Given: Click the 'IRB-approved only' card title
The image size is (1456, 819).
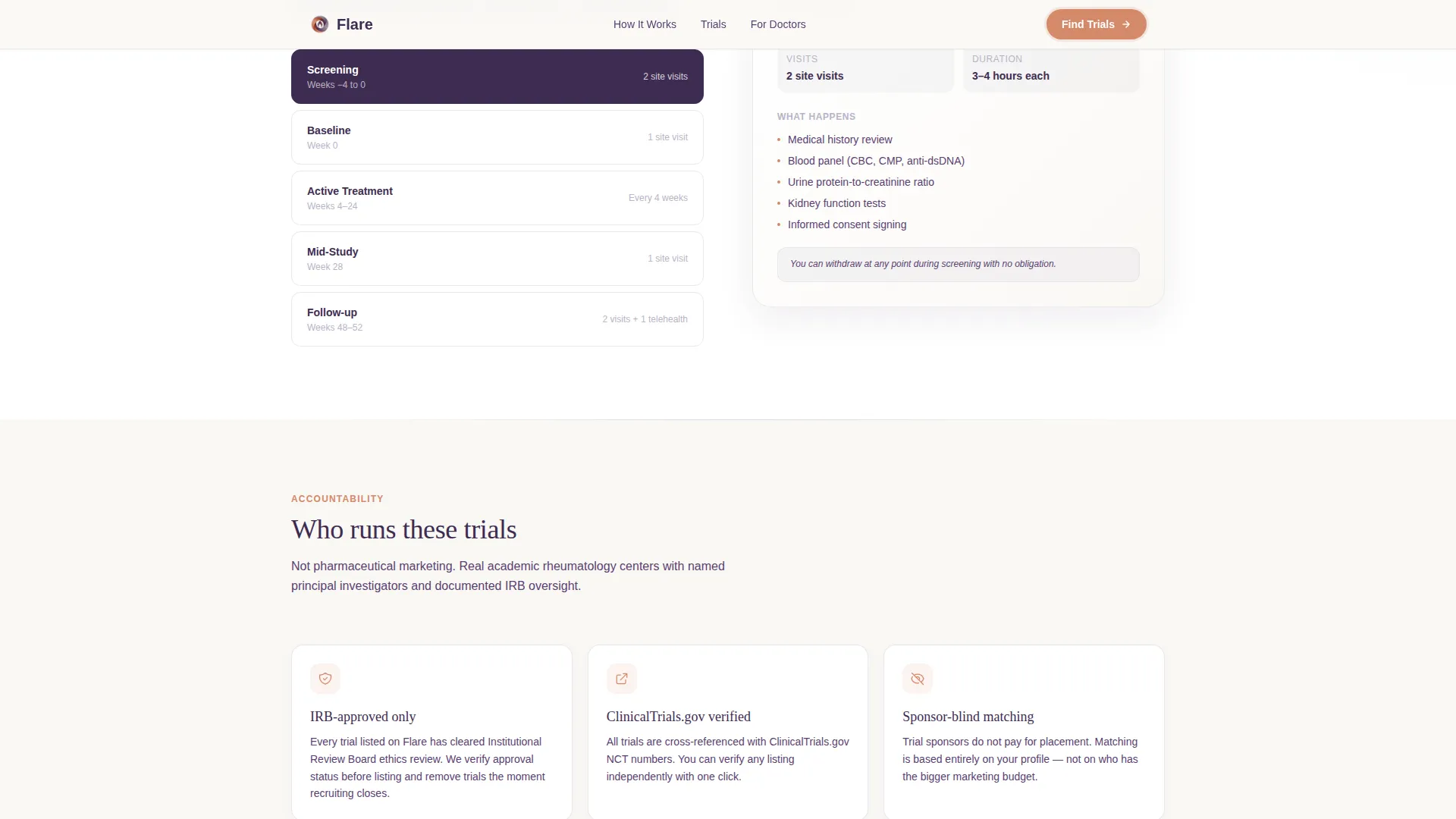Looking at the screenshot, I should point(362,717).
